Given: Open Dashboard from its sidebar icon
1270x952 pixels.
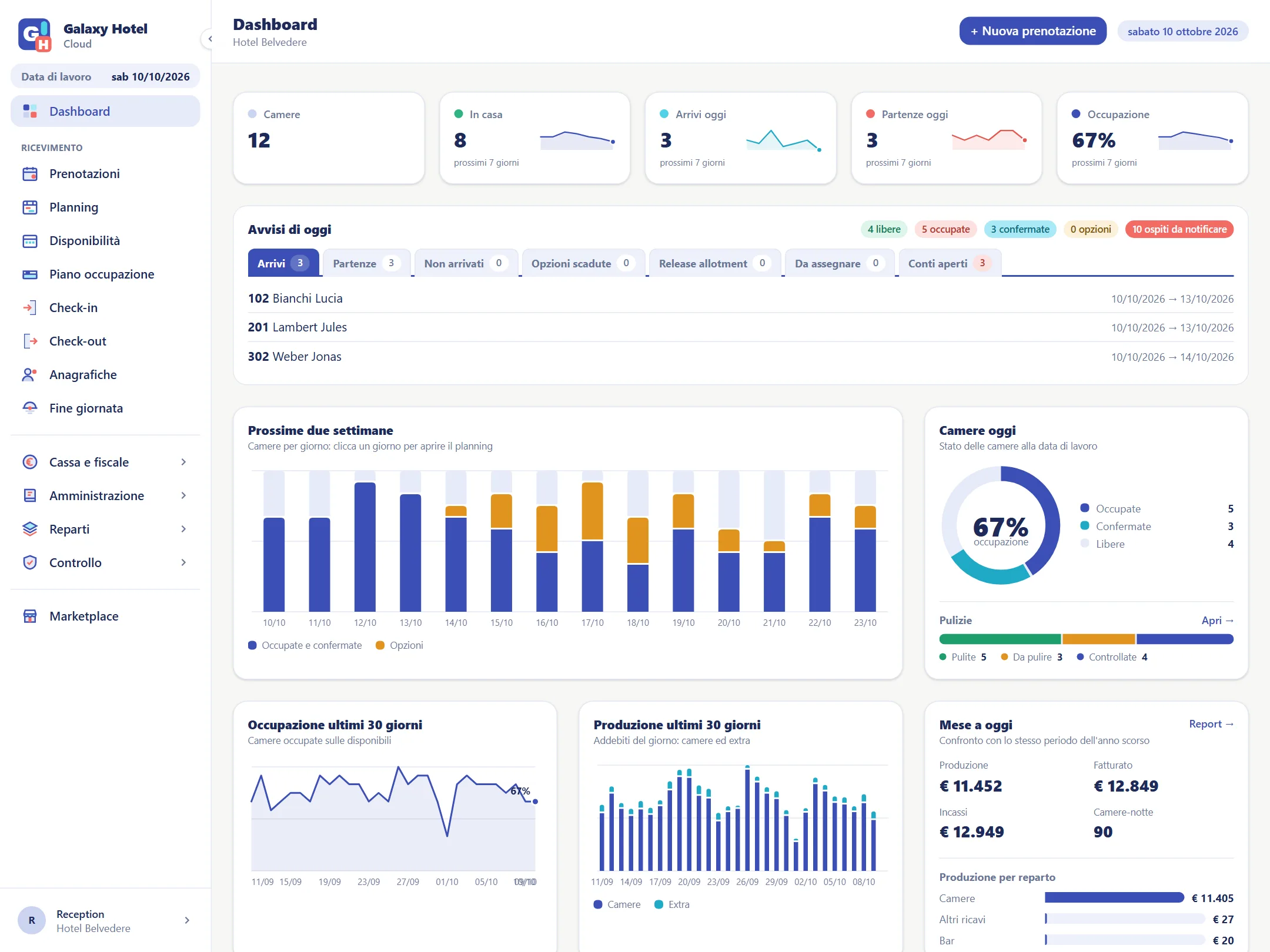Looking at the screenshot, I should [x=30, y=111].
